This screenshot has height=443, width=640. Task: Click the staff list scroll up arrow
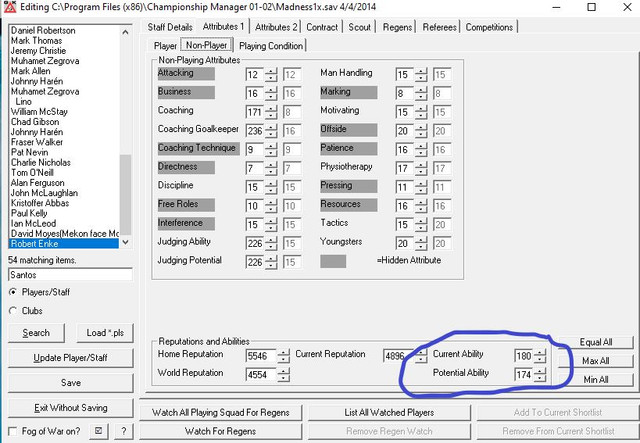click(126, 31)
